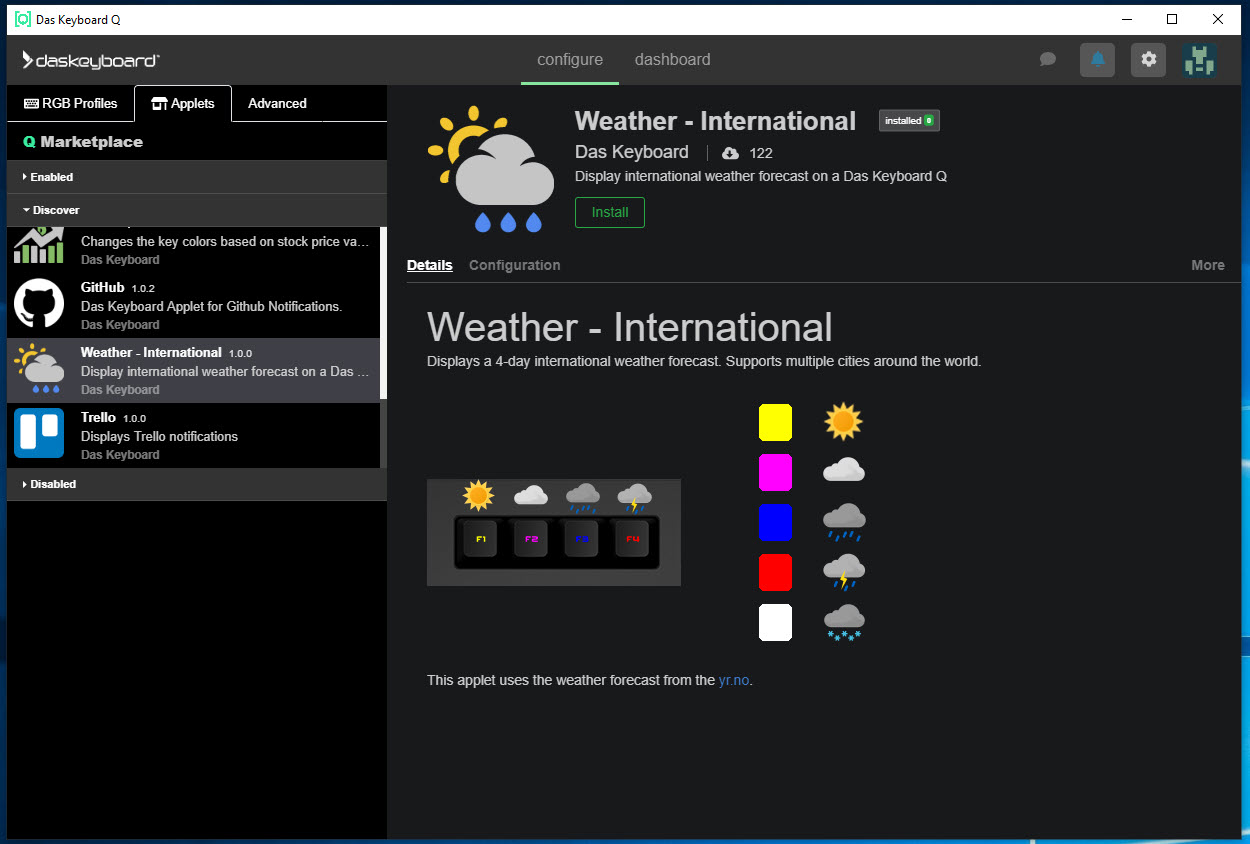Click the Trello applet logo icon
Image resolution: width=1250 pixels, height=844 pixels.
[x=39, y=433]
